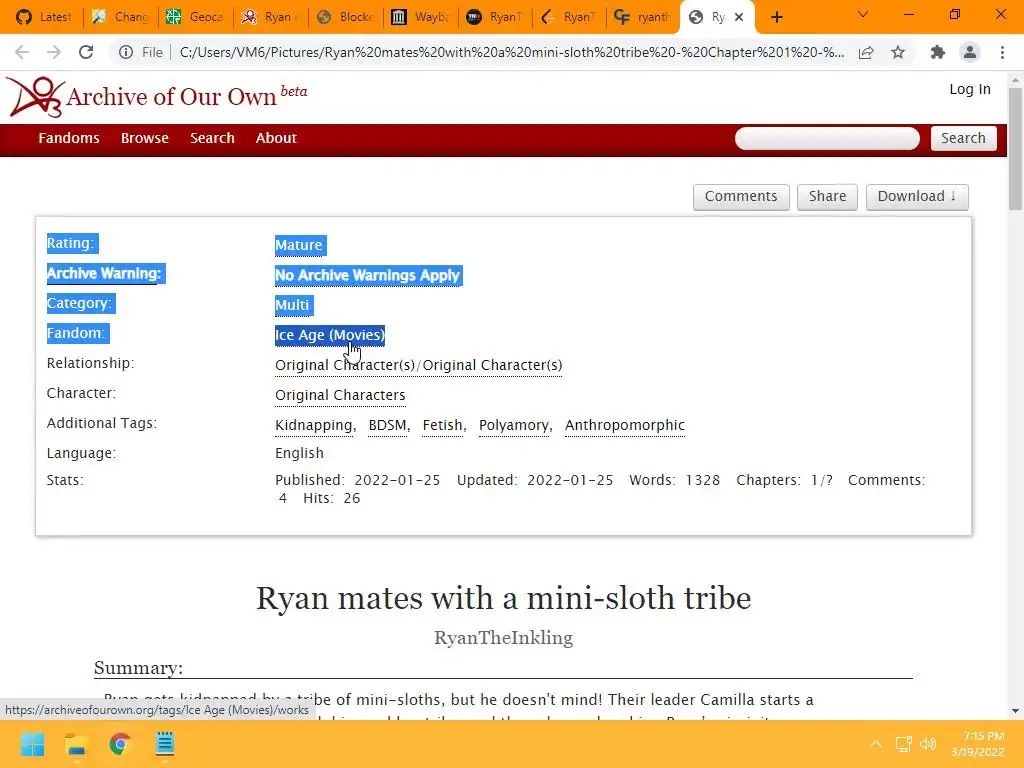Reload the current page

(x=86, y=52)
